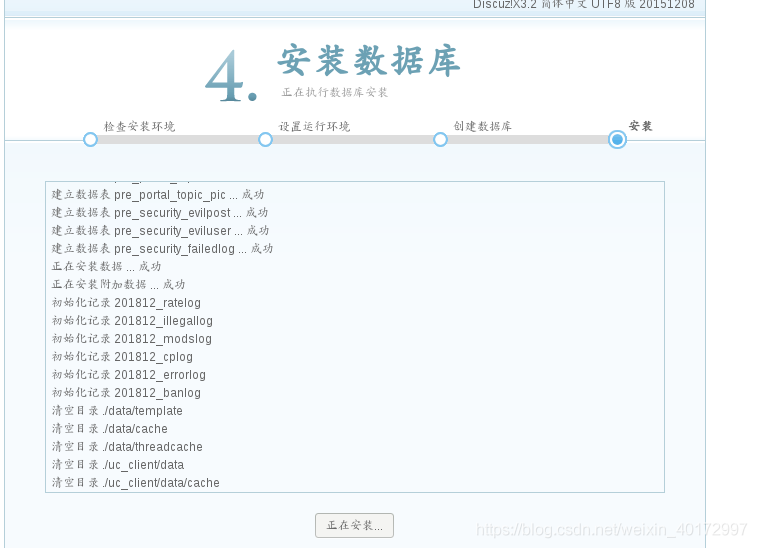Click log line 201812_ratelog
The image size is (757, 548).
(x=126, y=303)
